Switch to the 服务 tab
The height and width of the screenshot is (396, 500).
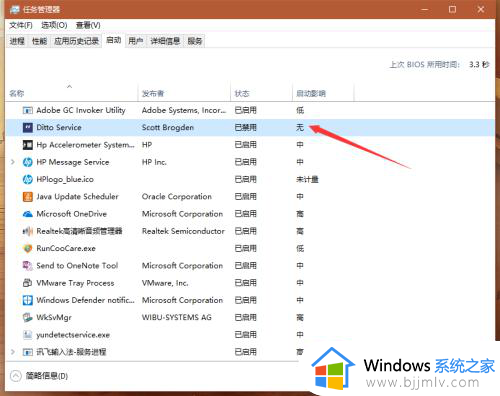195,41
